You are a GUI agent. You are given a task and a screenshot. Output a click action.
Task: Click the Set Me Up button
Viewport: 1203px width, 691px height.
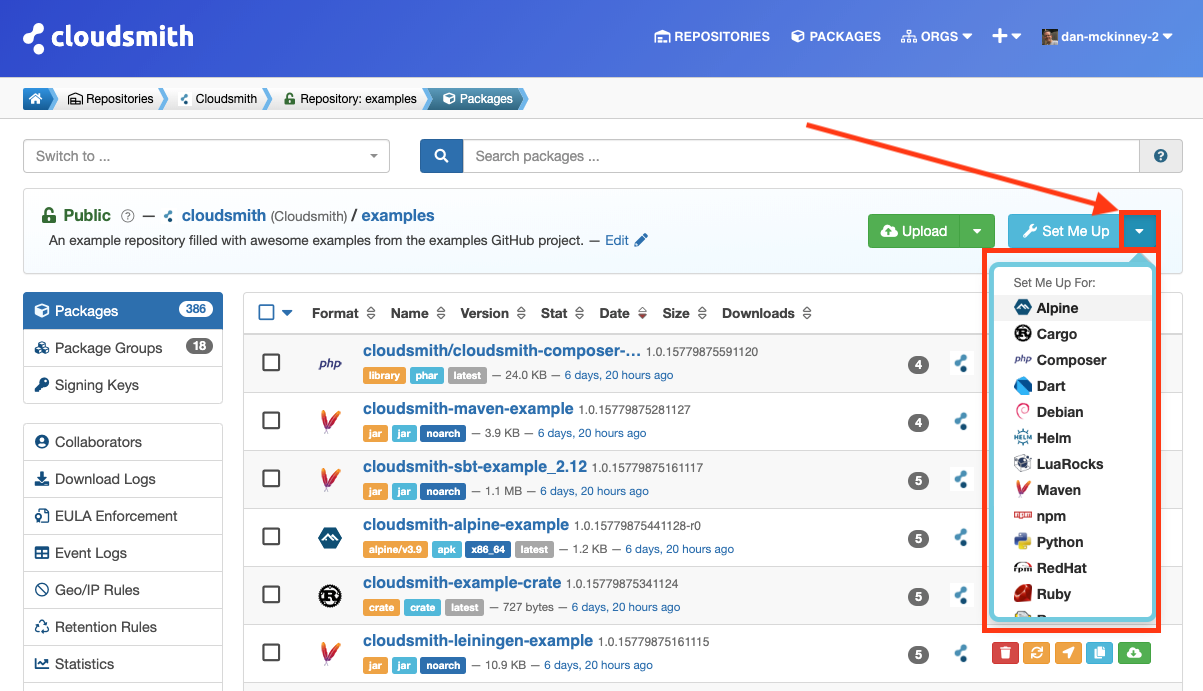(x=1065, y=231)
